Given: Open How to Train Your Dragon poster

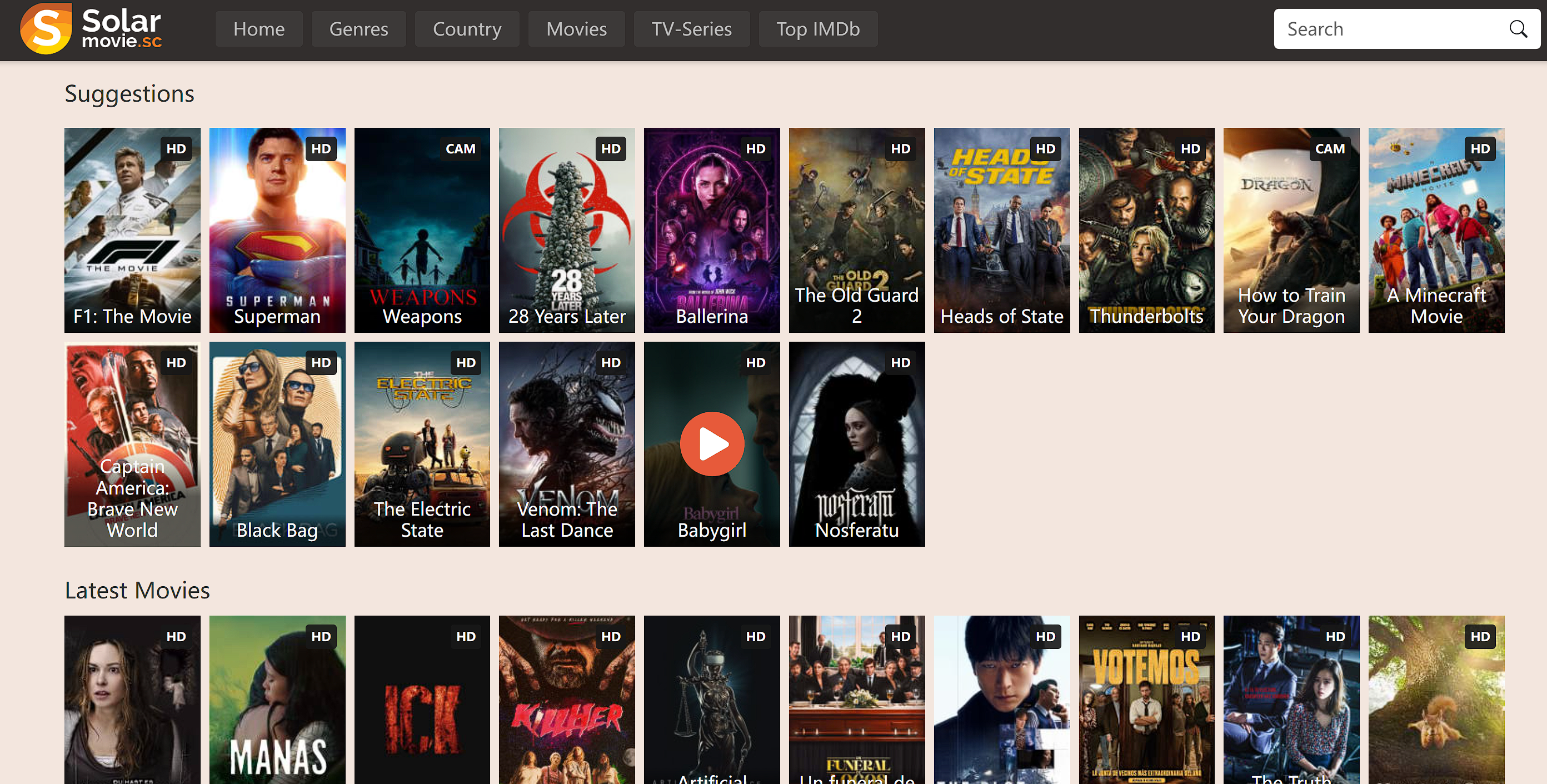Looking at the screenshot, I should click(x=1291, y=230).
